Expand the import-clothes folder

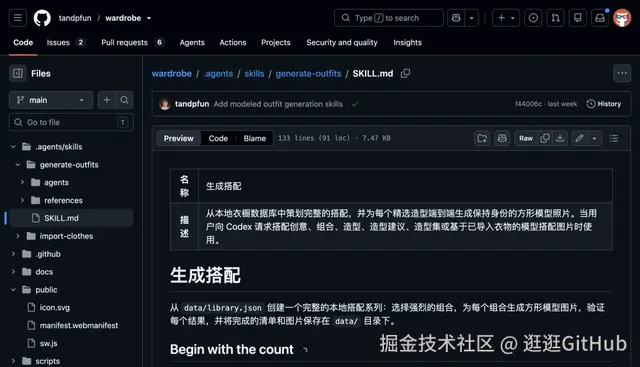(18, 236)
